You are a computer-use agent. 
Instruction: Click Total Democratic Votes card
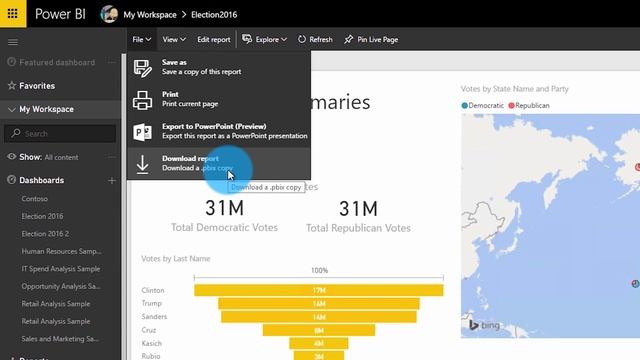coord(224,216)
